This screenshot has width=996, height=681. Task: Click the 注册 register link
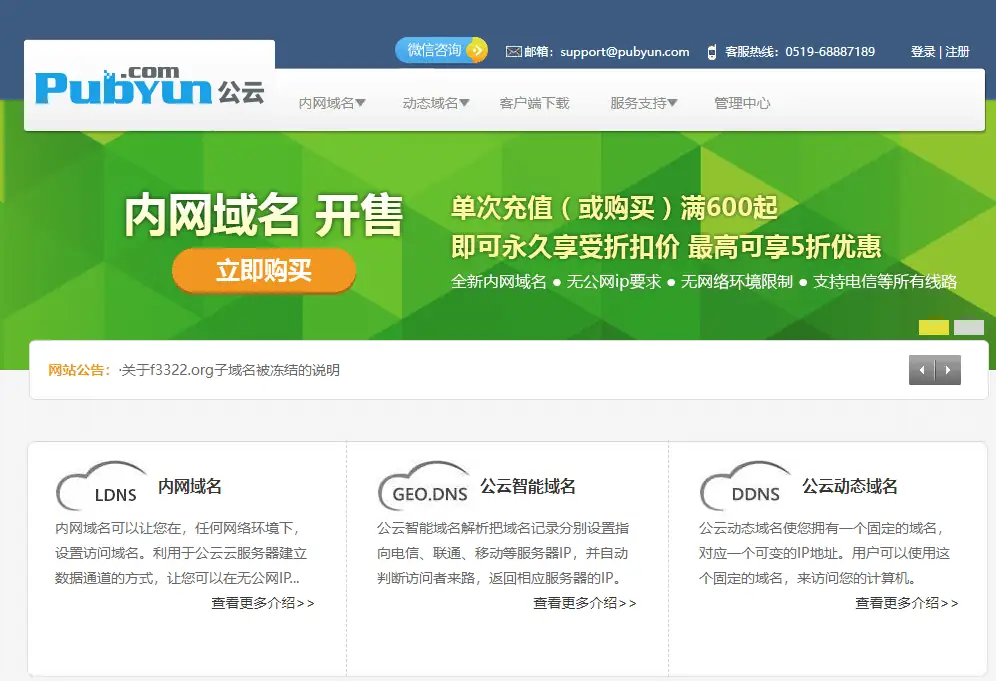tap(955, 51)
